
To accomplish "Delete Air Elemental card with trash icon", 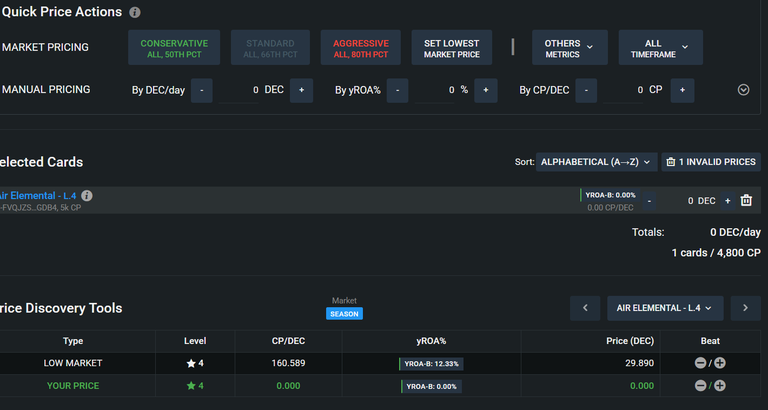I will click(x=746, y=200).
